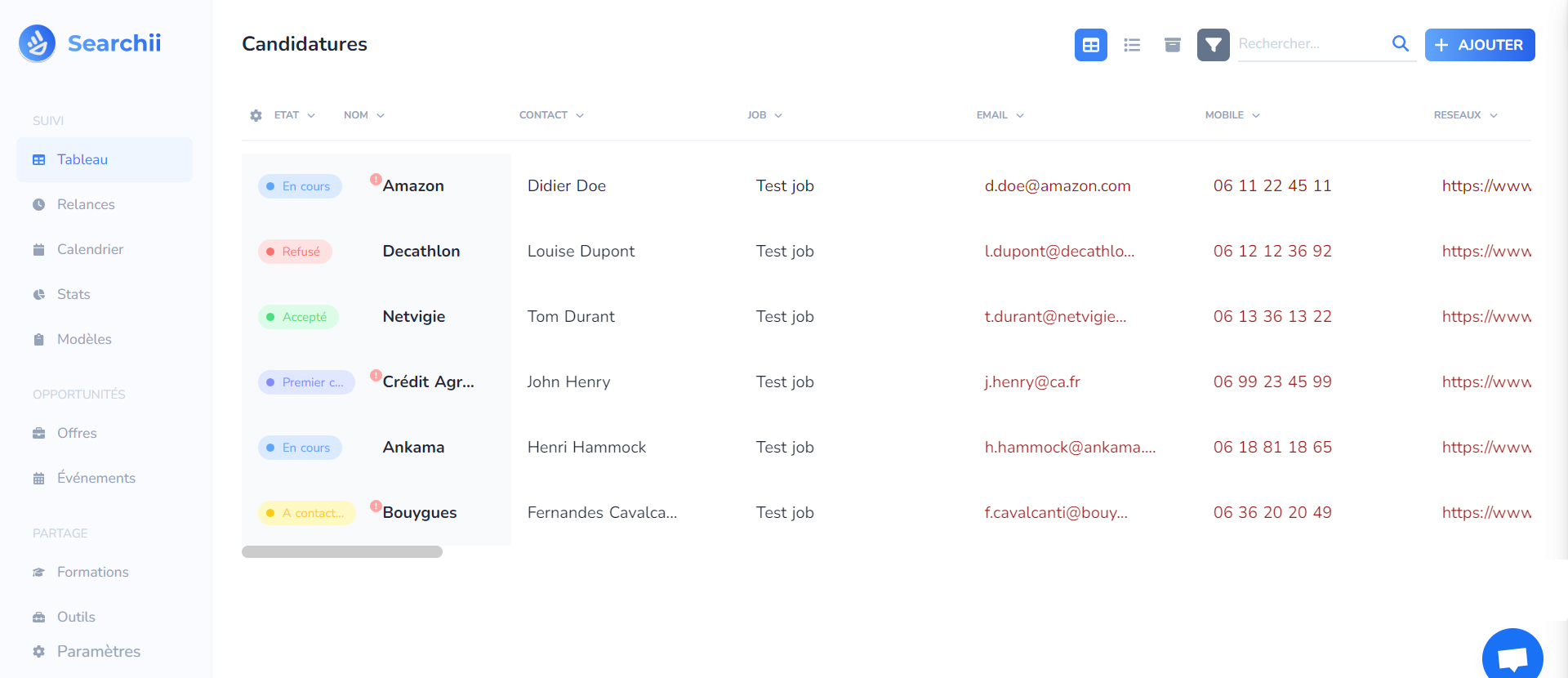The width and height of the screenshot is (1568, 678).
Task: Sort by JOB column chevron
Action: point(778,116)
